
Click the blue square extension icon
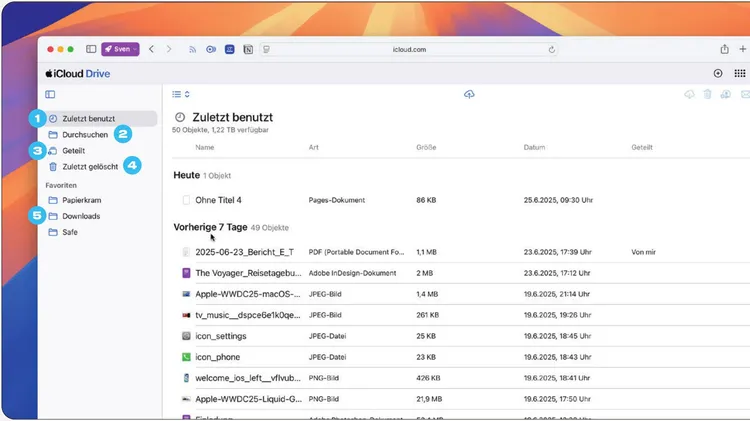(x=230, y=49)
